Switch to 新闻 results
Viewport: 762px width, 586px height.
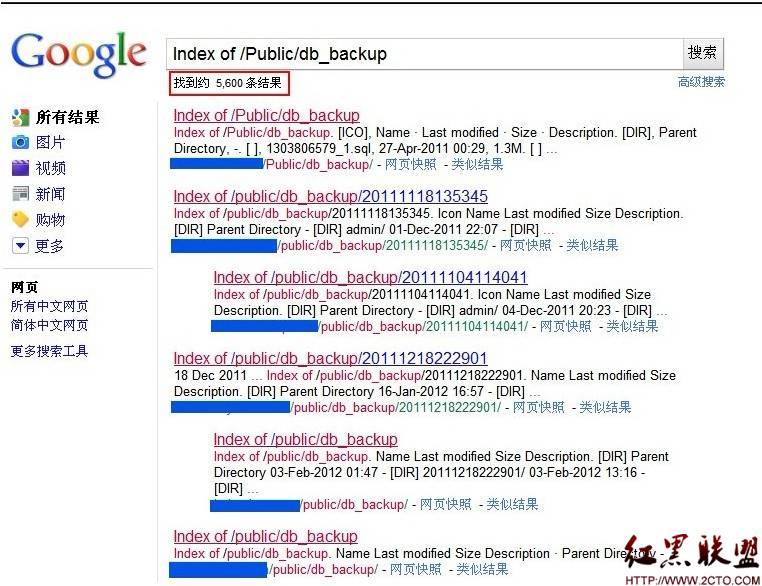point(50,194)
